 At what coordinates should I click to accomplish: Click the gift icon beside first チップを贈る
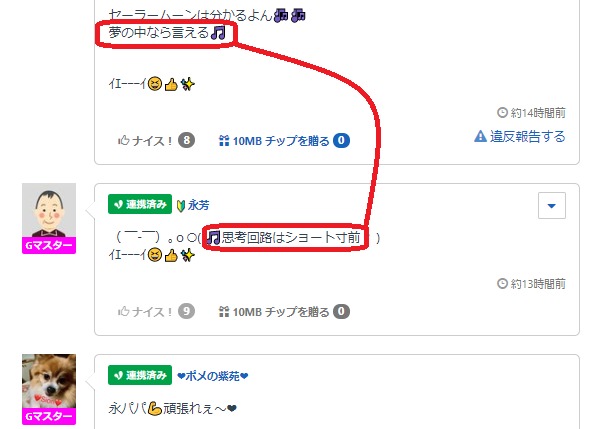point(224,140)
